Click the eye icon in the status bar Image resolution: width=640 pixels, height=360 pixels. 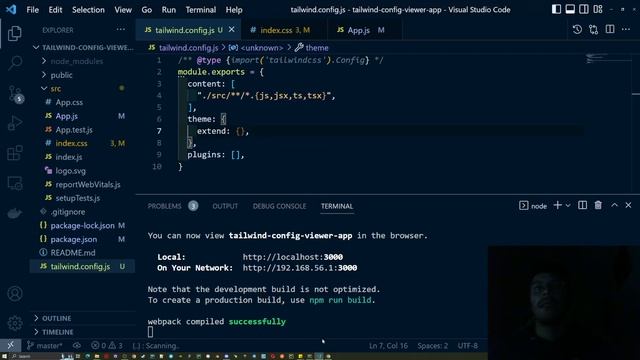77,346
